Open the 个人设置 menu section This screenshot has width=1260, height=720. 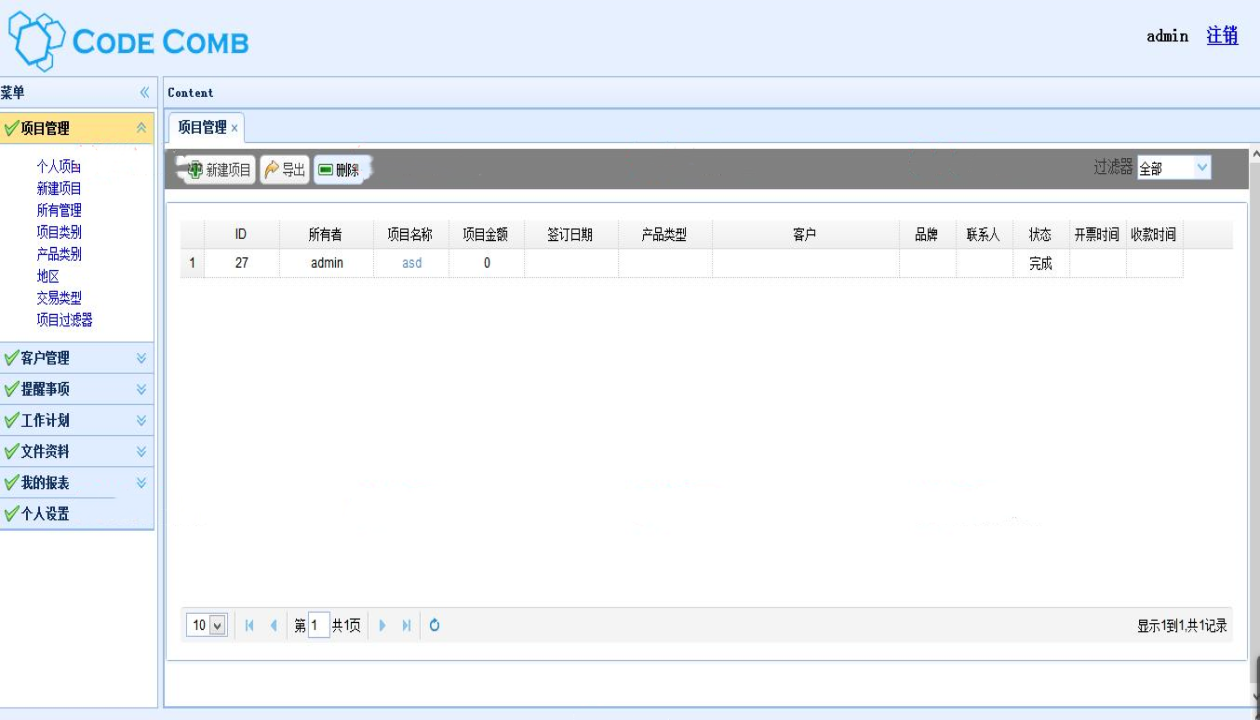pos(77,514)
